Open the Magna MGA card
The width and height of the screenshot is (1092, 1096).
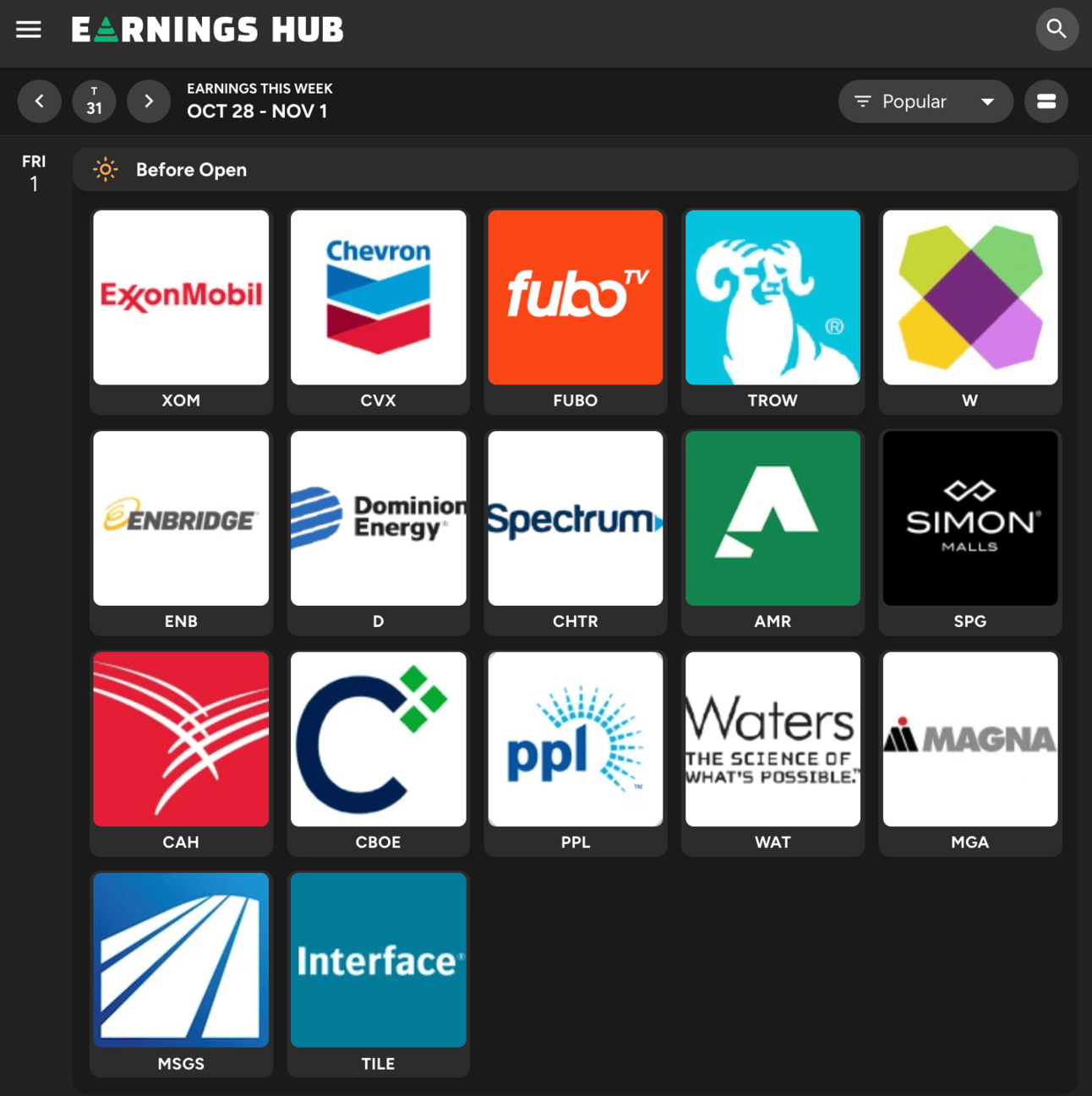point(970,753)
